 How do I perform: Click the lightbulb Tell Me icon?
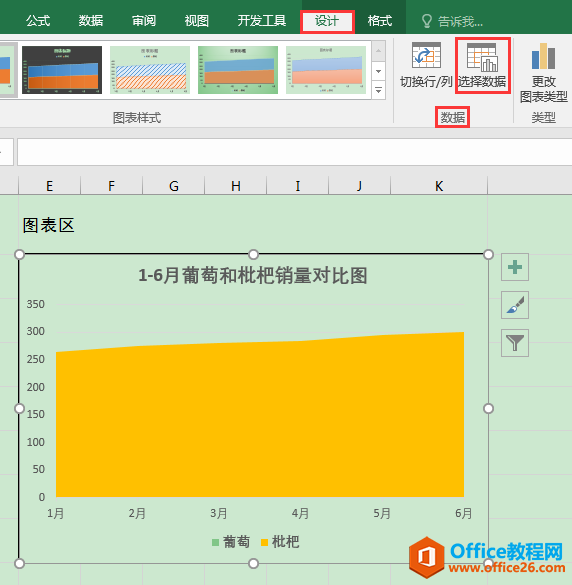point(426,22)
